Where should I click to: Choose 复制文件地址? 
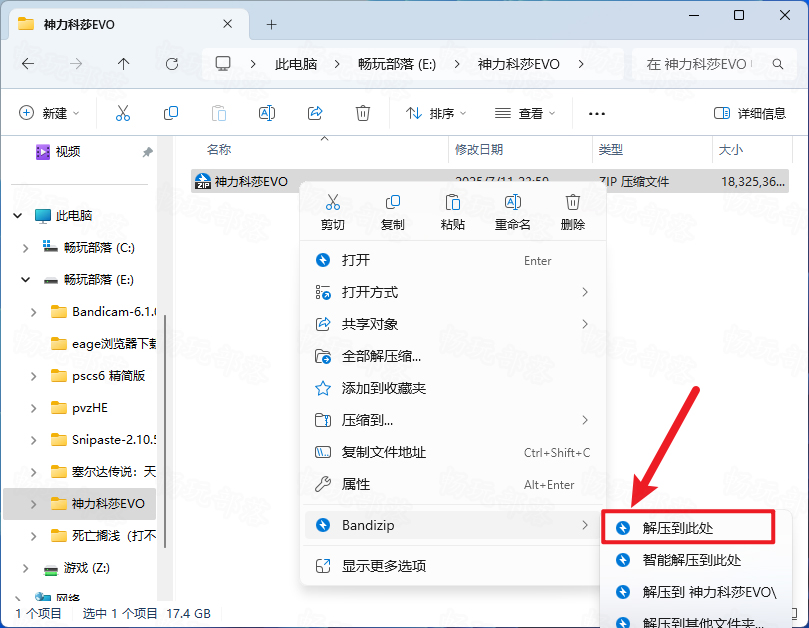tap(452, 452)
